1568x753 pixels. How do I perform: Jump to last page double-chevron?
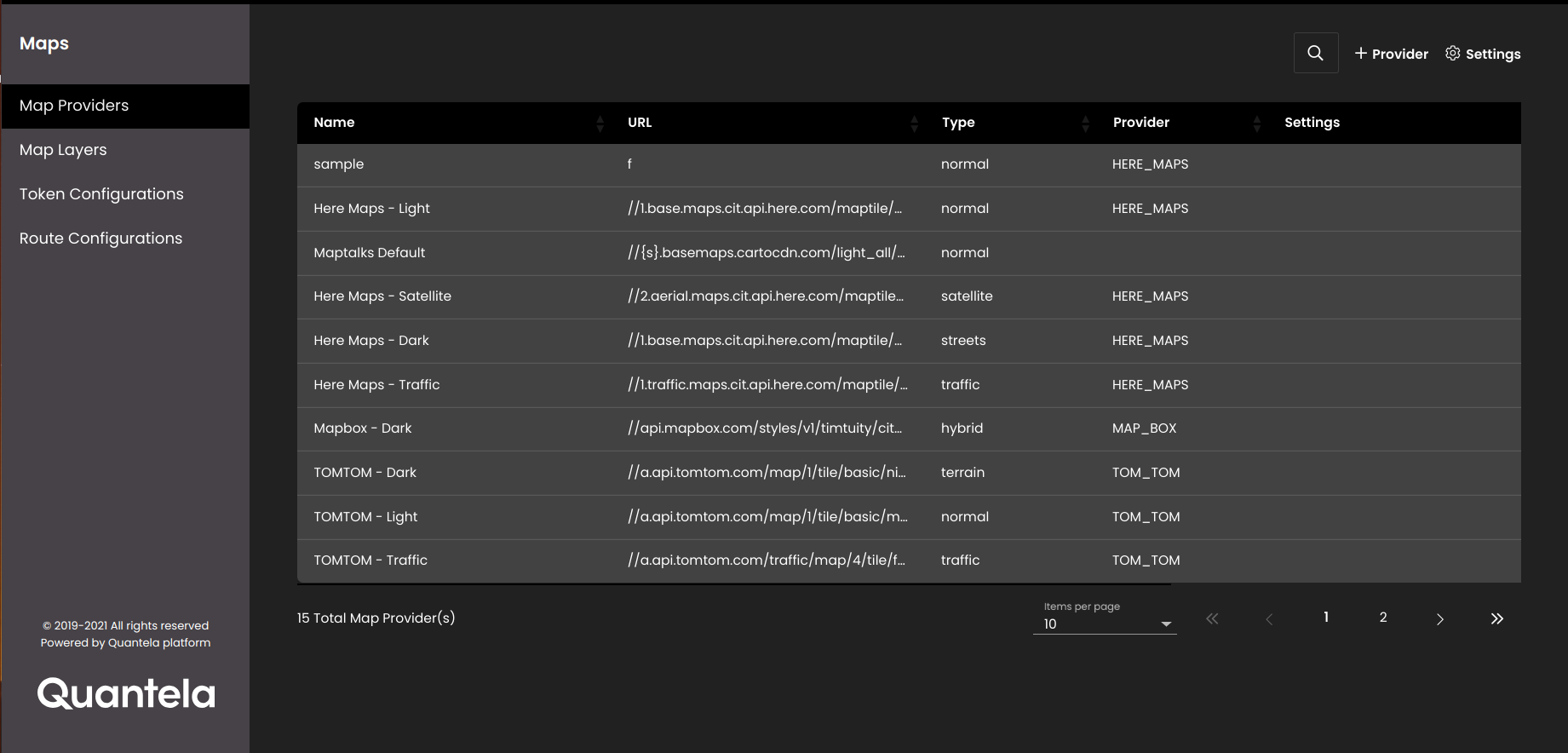tap(1497, 618)
